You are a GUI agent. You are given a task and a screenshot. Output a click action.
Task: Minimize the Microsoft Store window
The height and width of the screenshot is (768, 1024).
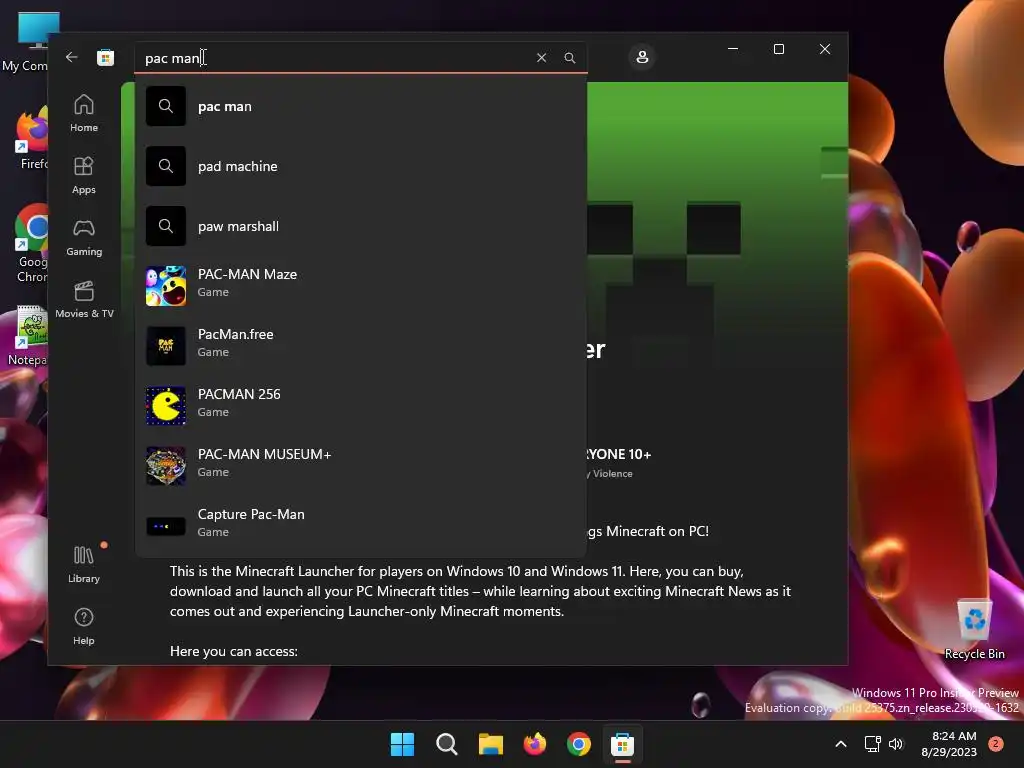733,49
